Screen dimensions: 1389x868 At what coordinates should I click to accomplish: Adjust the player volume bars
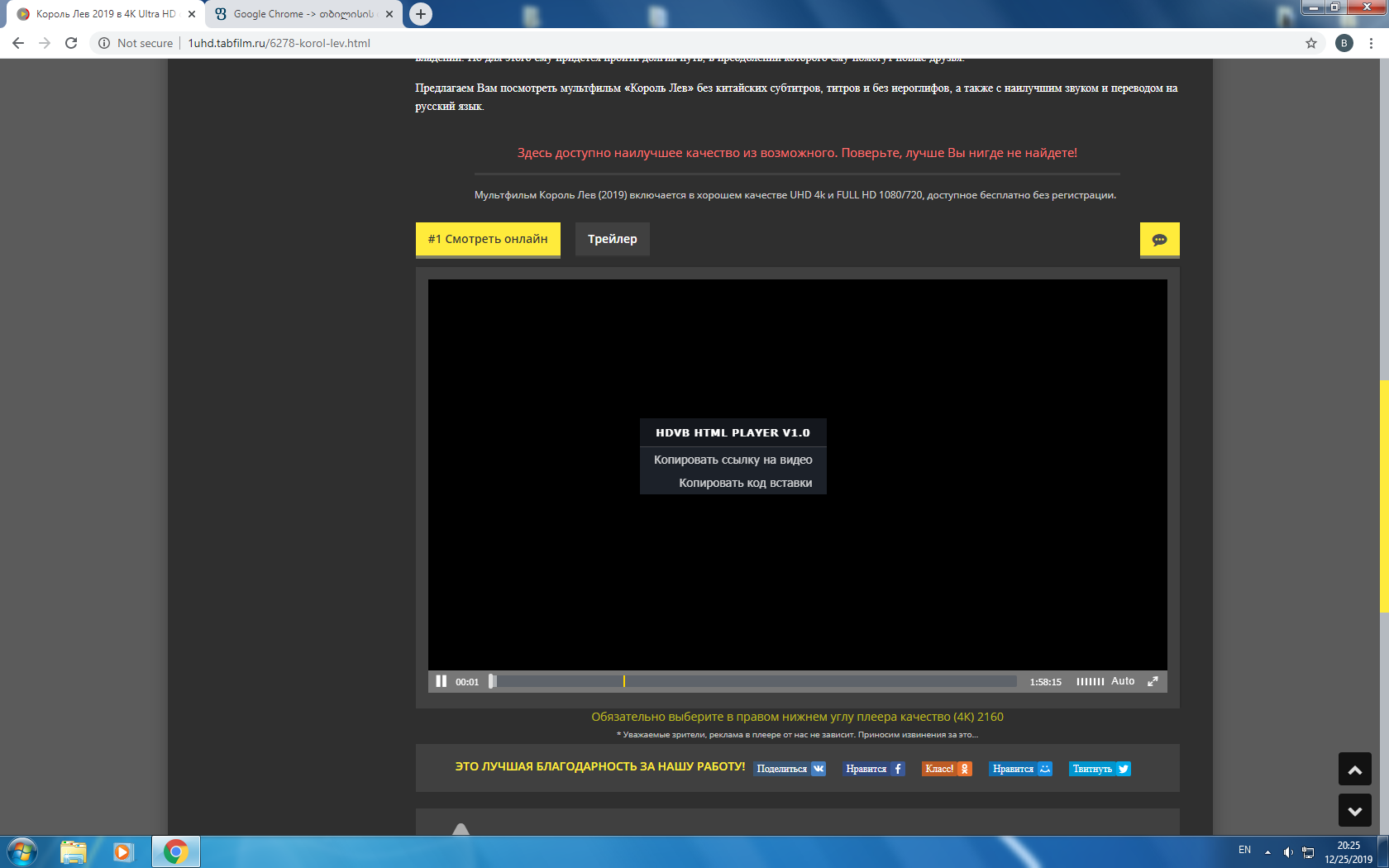click(1090, 682)
